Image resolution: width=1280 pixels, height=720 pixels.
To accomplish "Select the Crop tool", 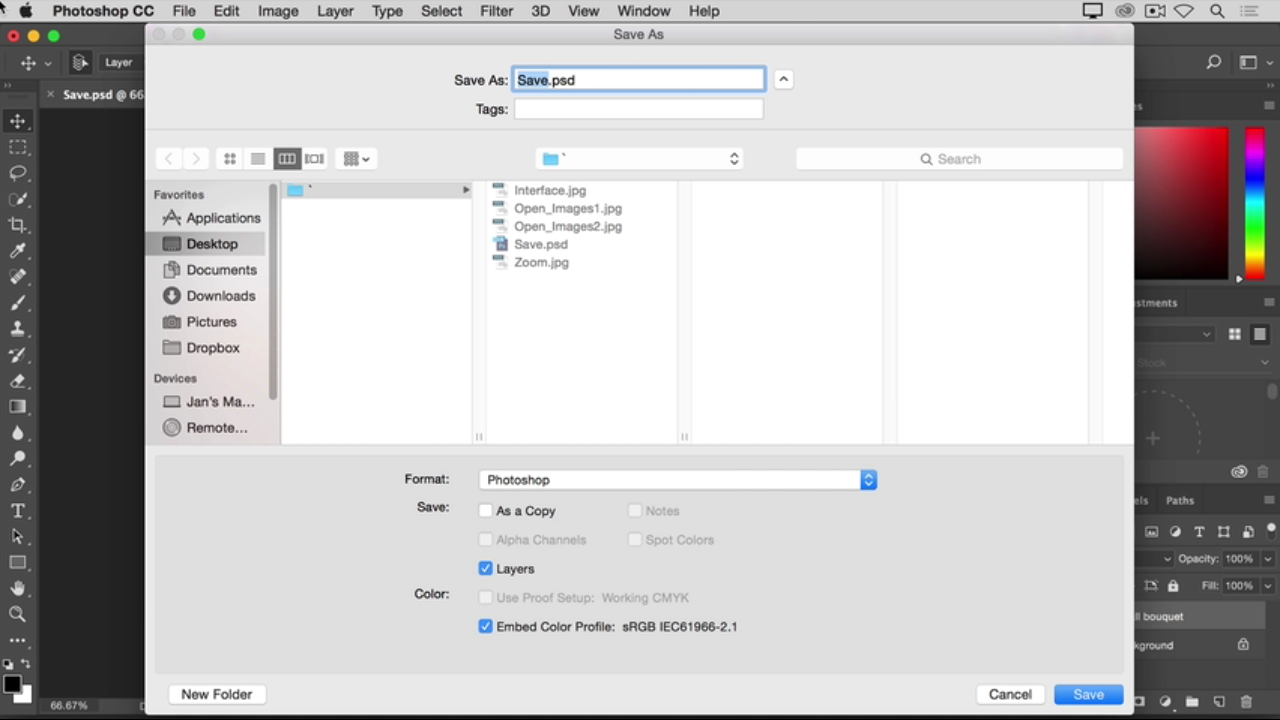I will pyautogui.click(x=18, y=225).
